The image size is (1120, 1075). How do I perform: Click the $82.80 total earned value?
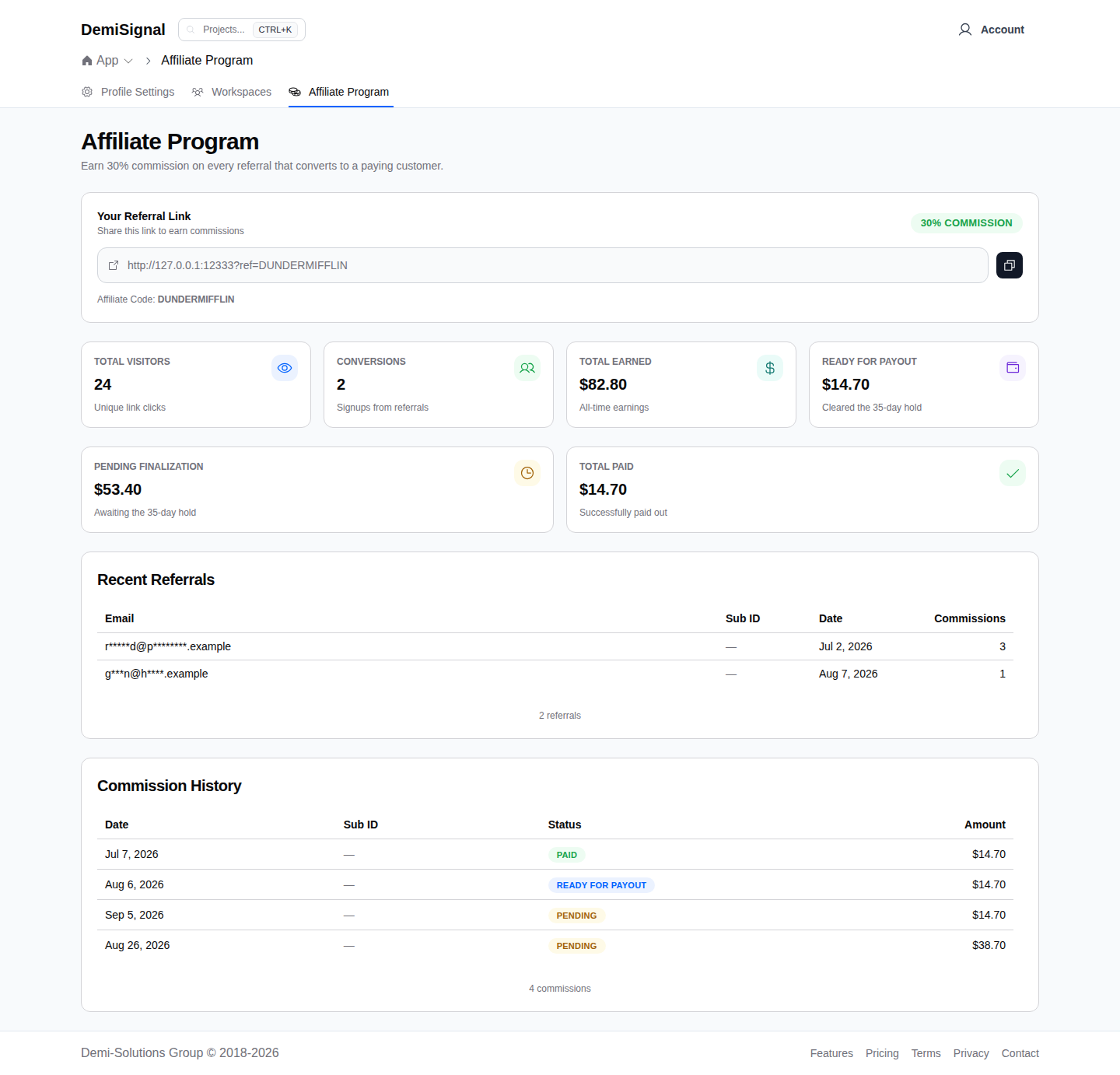603,384
